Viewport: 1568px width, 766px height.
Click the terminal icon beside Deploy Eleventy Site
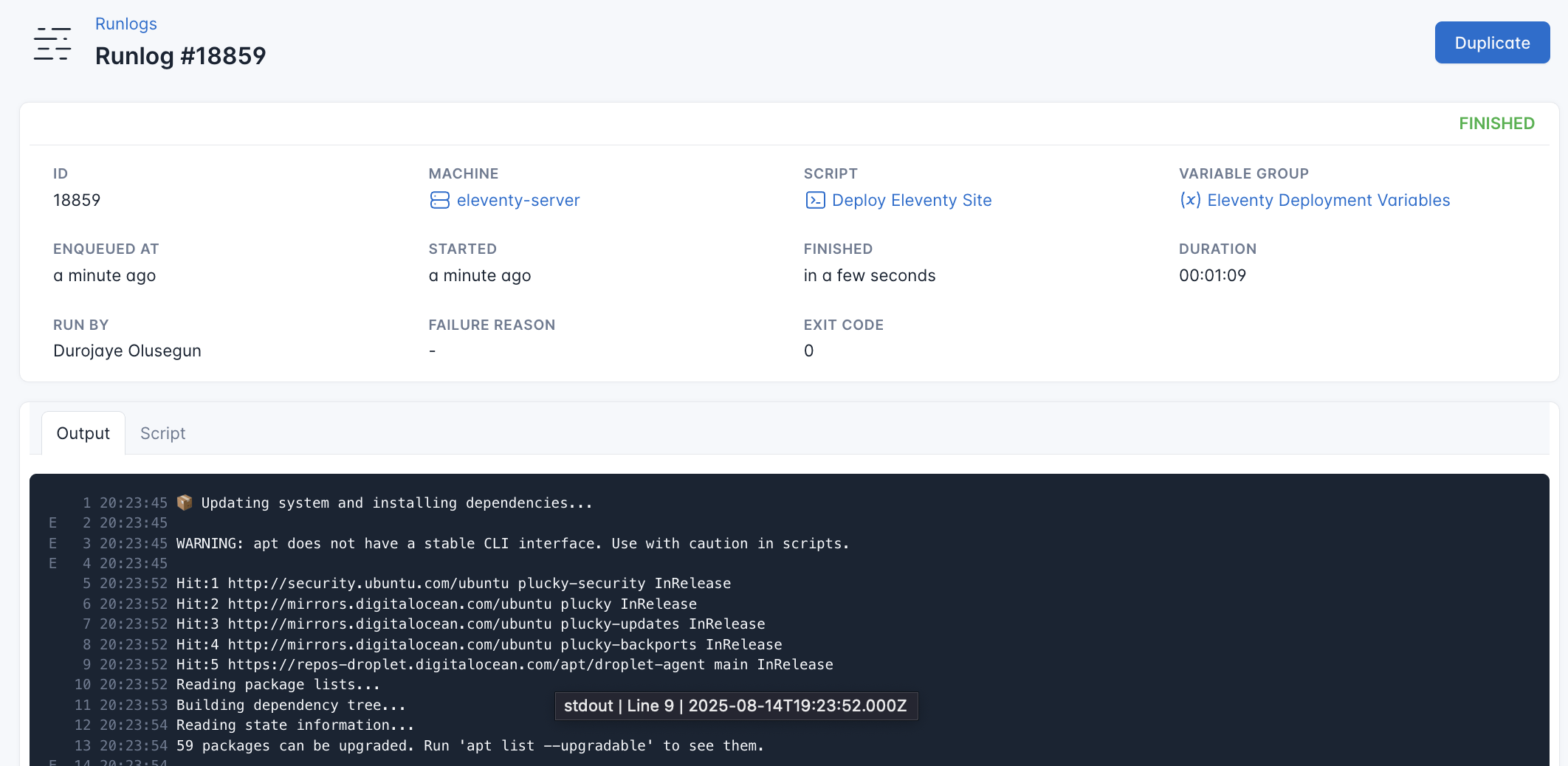tap(815, 200)
